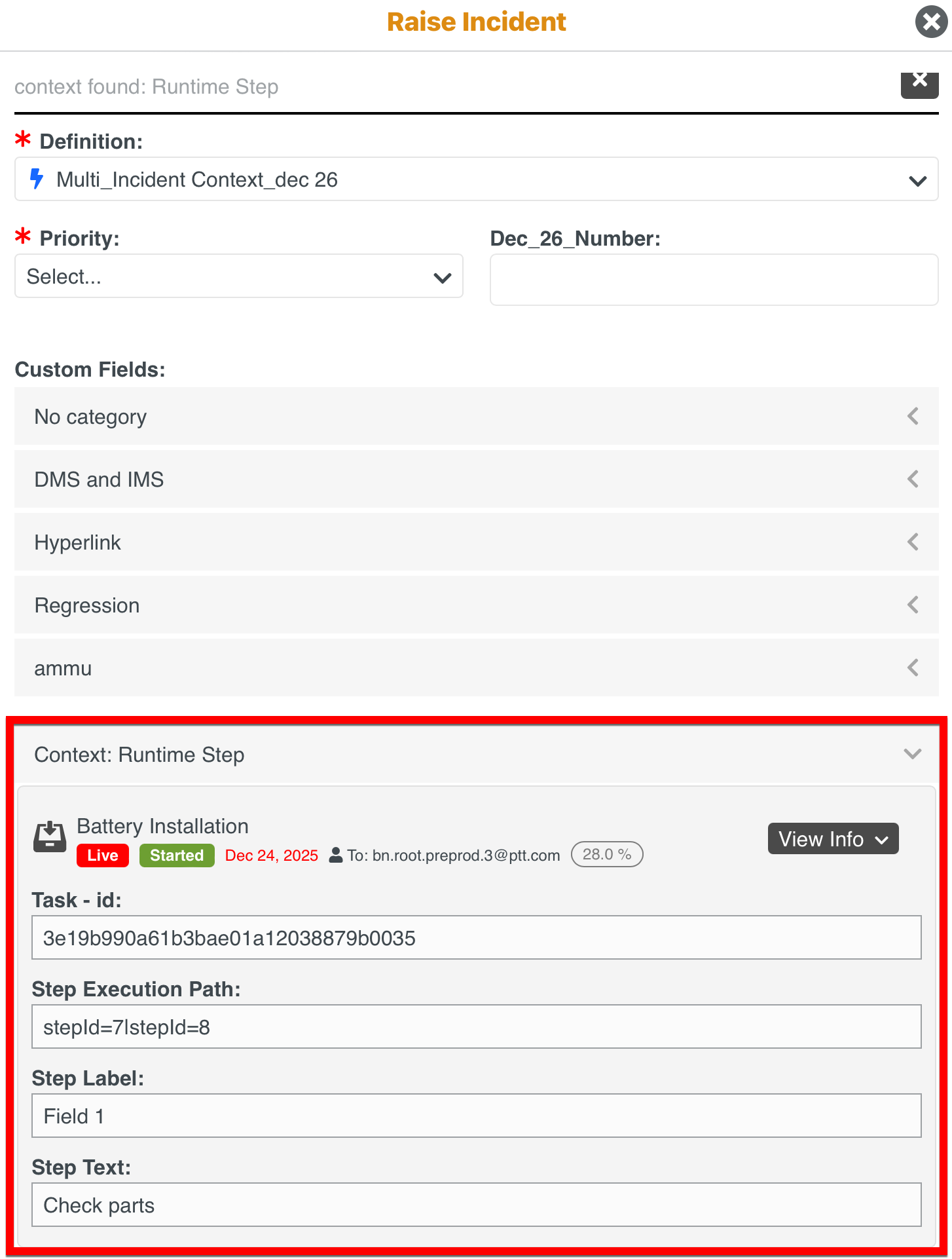Collapse the Context: Runtime Step panel
The height and width of the screenshot is (1259, 952).
point(912,755)
